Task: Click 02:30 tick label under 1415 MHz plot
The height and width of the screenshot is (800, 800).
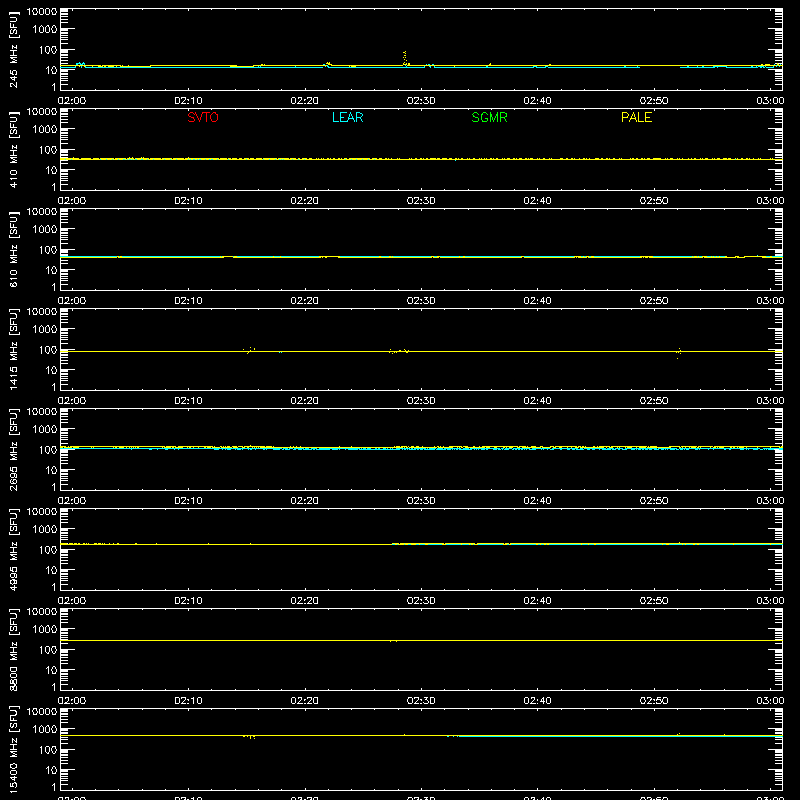Action: point(421,401)
